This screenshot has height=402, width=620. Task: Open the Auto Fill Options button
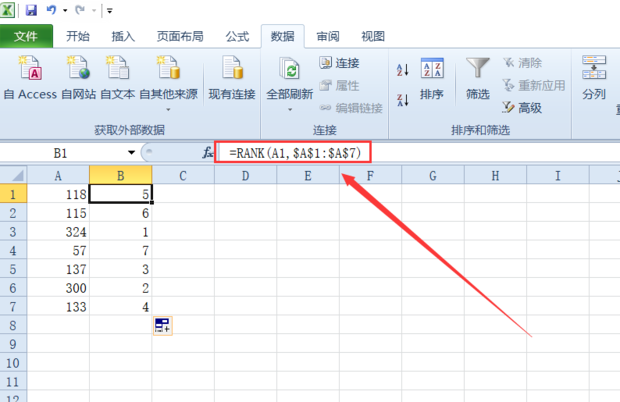click(163, 326)
